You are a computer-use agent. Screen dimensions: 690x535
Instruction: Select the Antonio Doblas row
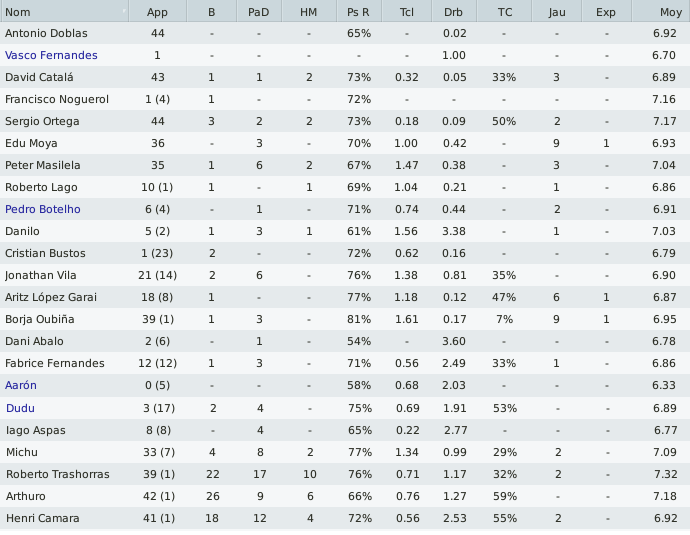[x=345, y=33]
